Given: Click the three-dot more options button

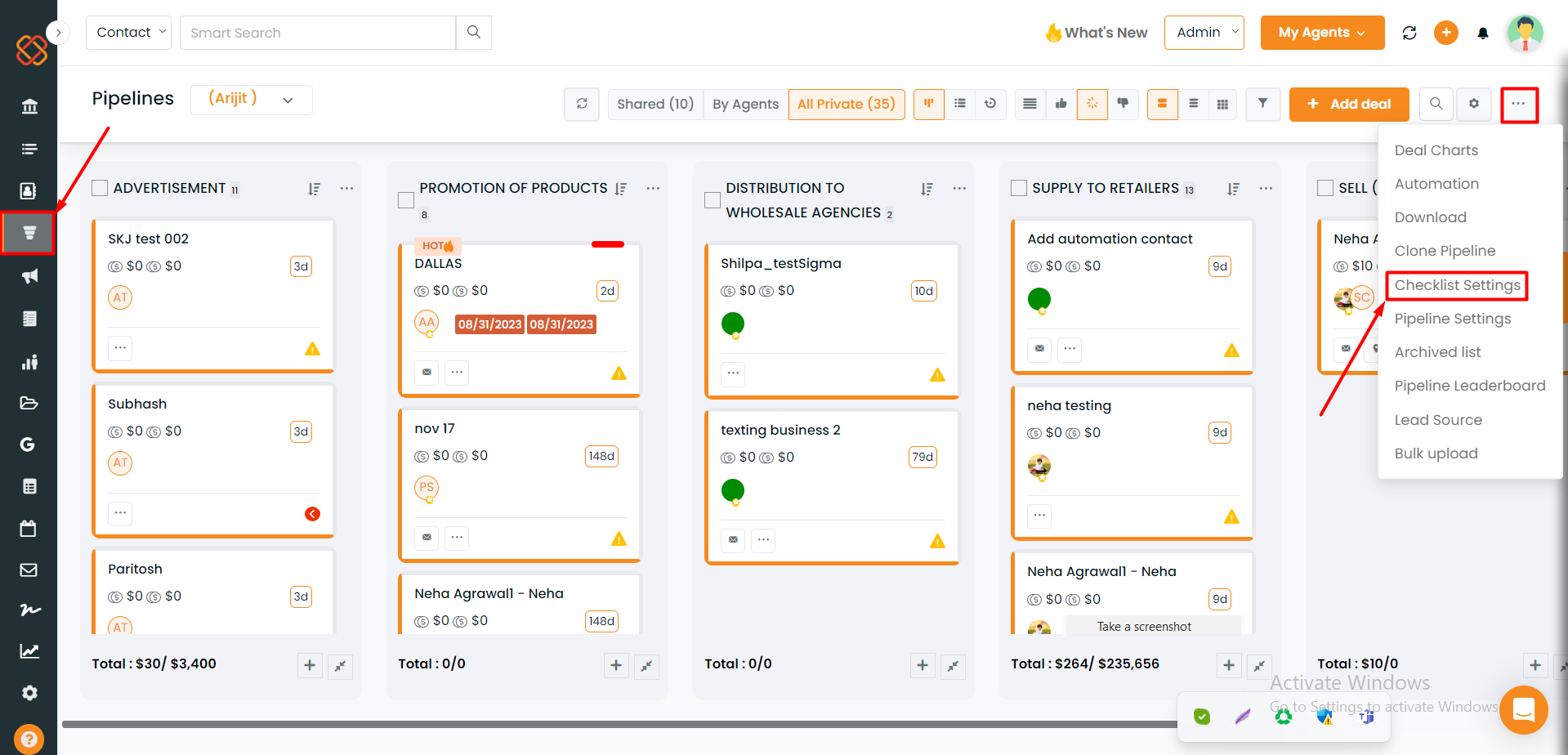Looking at the screenshot, I should [x=1519, y=105].
